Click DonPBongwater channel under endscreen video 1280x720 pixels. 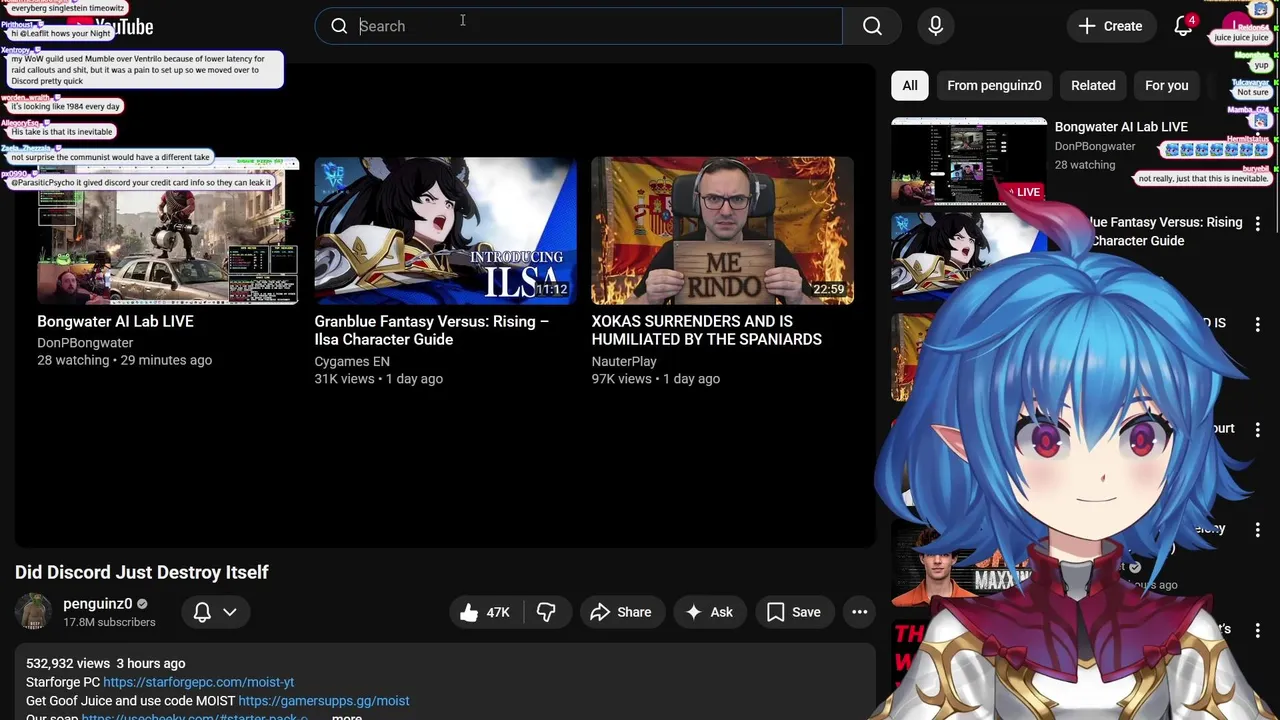(x=85, y=342)
